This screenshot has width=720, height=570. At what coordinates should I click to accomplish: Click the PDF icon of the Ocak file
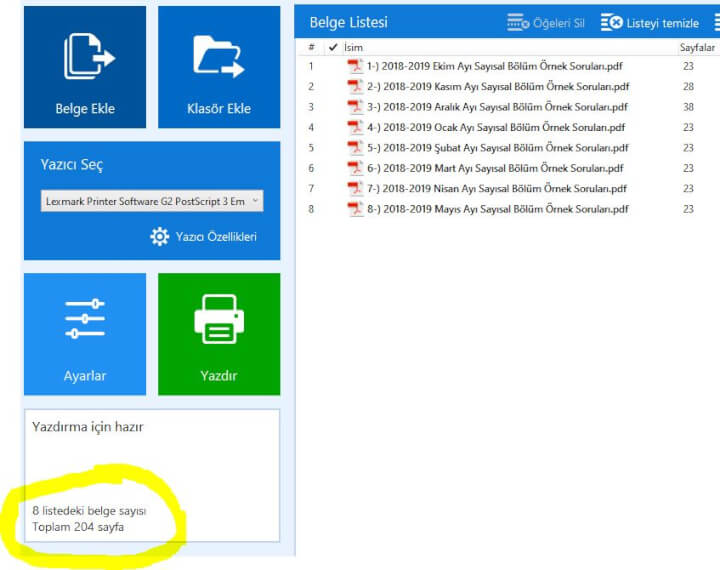355,127
